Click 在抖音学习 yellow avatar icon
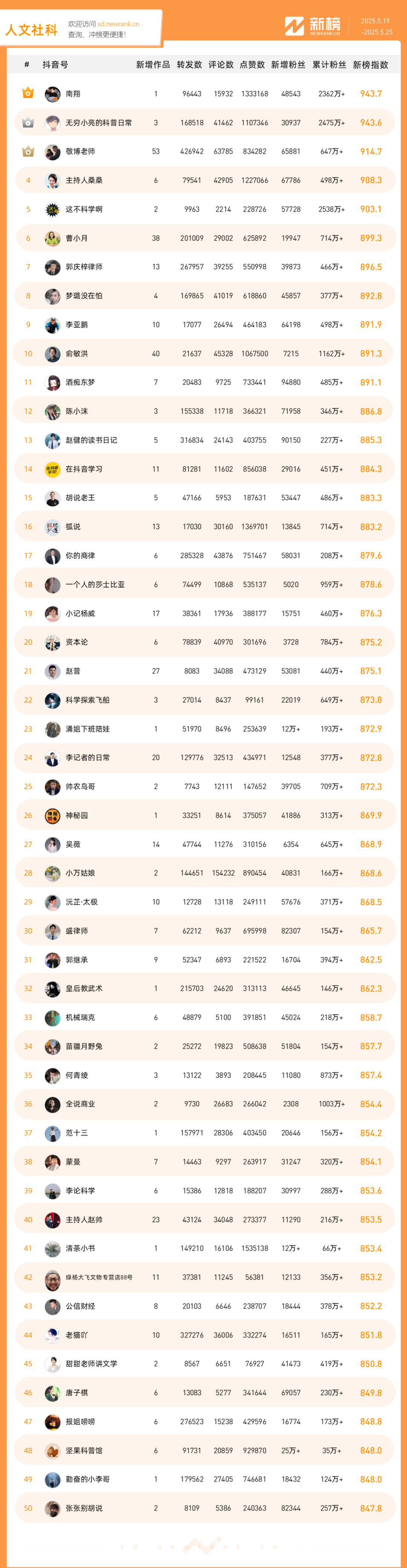The height and width of the screenshot is (1568, 407). coord(52,469)
